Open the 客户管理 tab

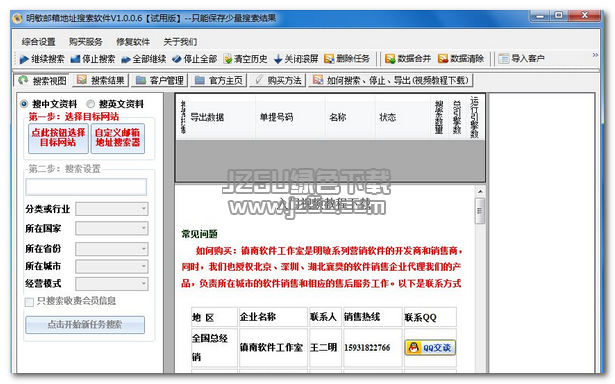click(x=159, y=80)
